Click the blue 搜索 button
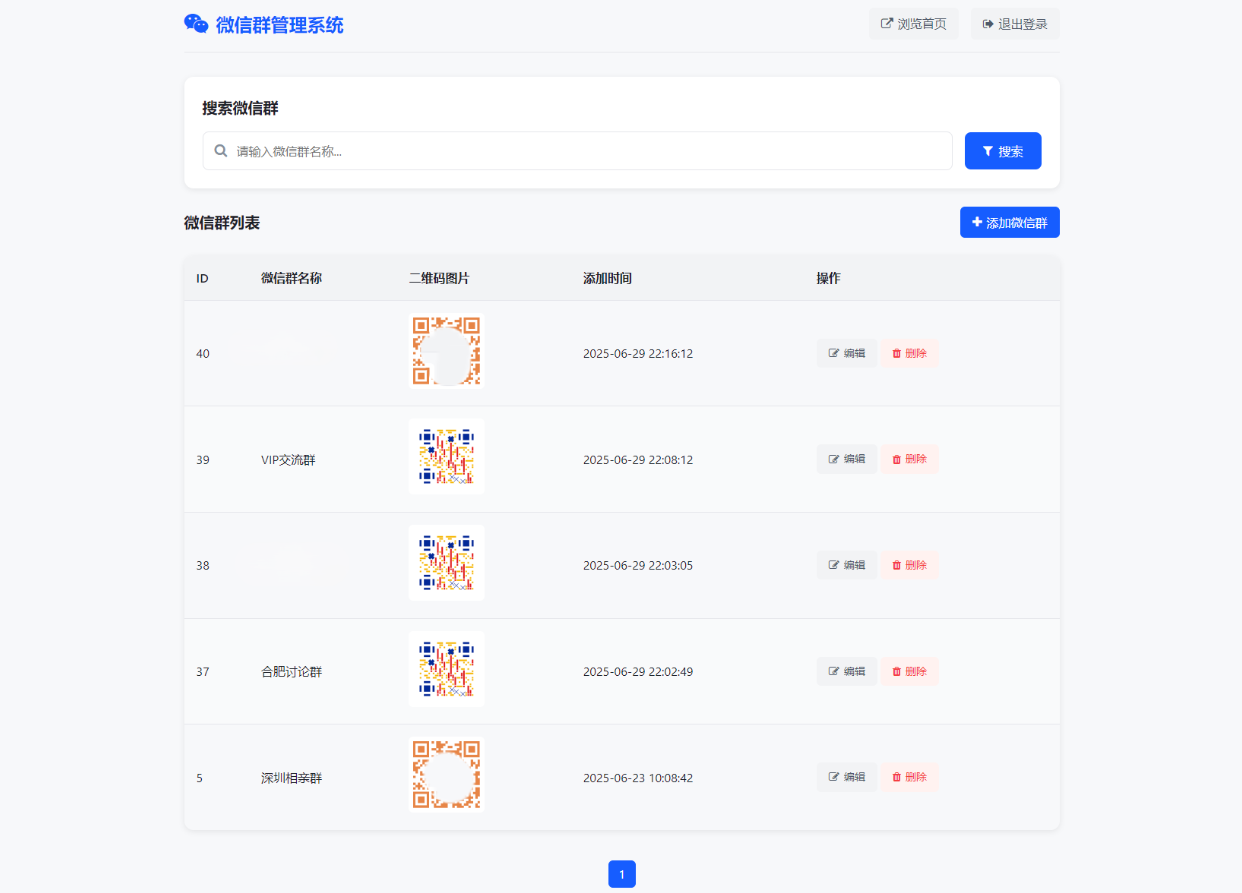This screenshot has width=1242, height=893. [1003, 151]
